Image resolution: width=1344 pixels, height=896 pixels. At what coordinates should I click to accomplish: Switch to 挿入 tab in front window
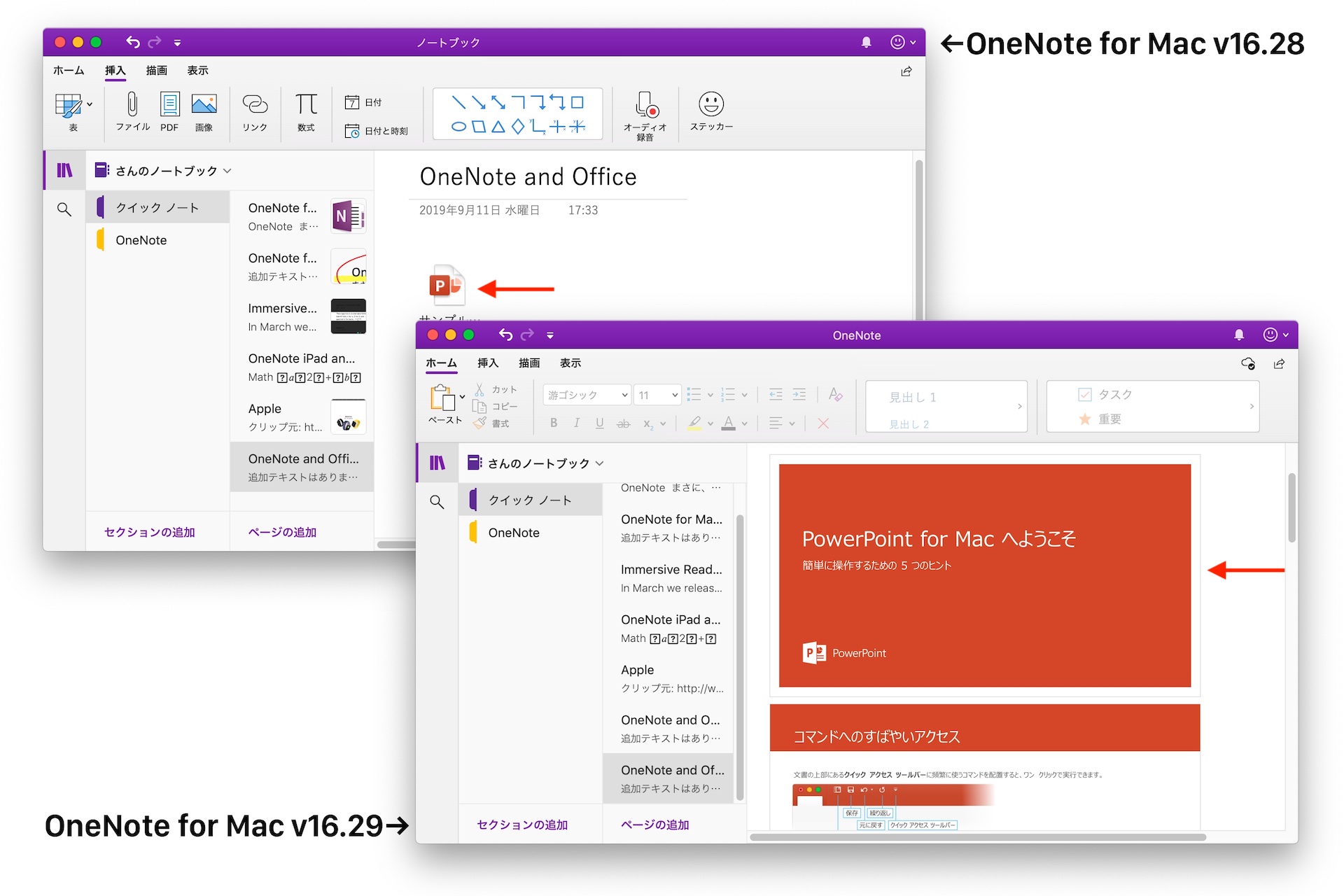488,363
